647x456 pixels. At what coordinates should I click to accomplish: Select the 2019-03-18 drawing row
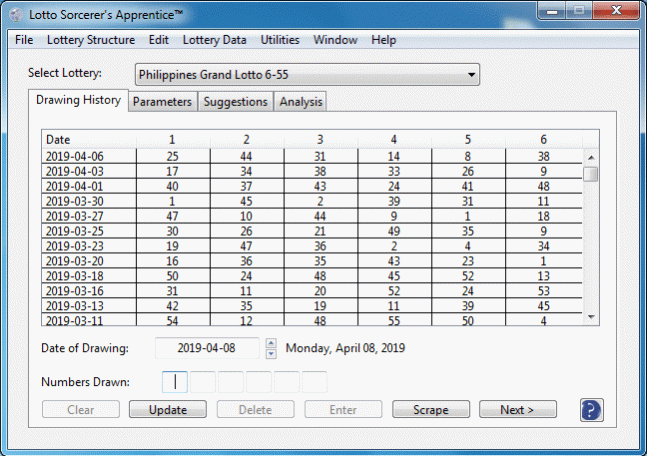point(312,276)
